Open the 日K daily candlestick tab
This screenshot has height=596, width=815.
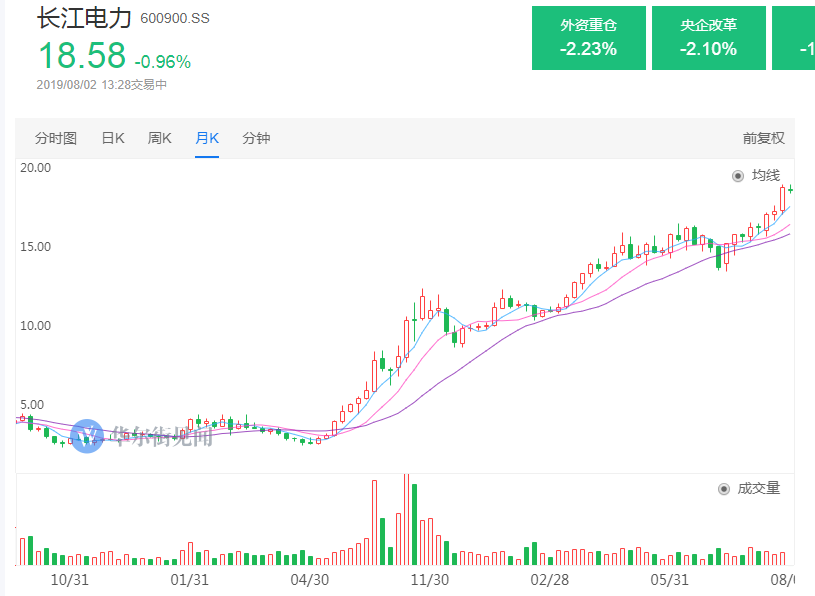pos(113,138)
